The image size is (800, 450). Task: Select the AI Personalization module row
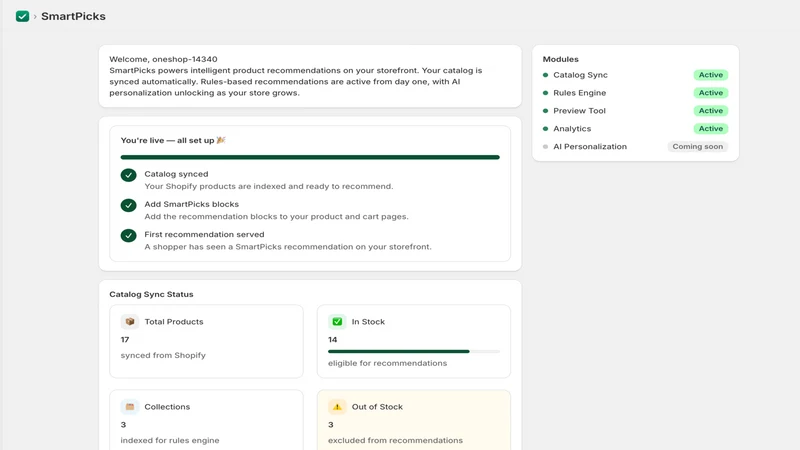pos(635,146)
